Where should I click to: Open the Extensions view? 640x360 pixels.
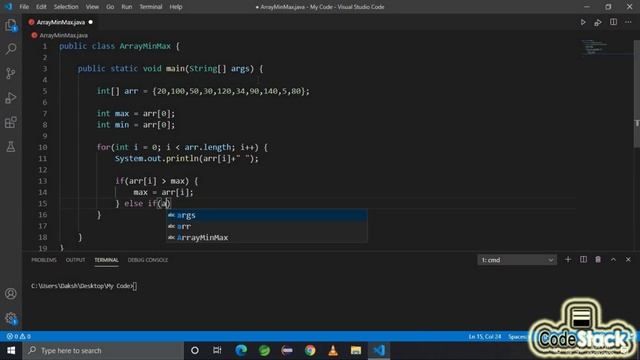tap(11, 122)
